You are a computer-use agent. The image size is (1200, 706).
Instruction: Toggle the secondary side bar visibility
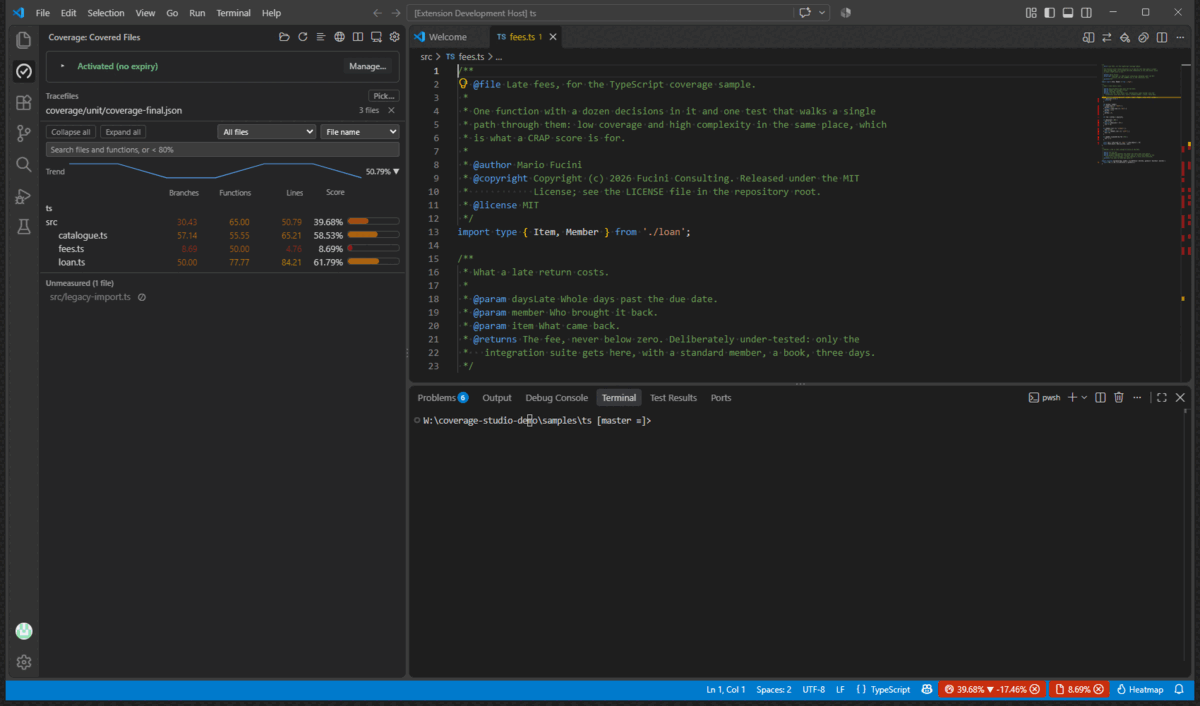click(x=1087, y=13)
